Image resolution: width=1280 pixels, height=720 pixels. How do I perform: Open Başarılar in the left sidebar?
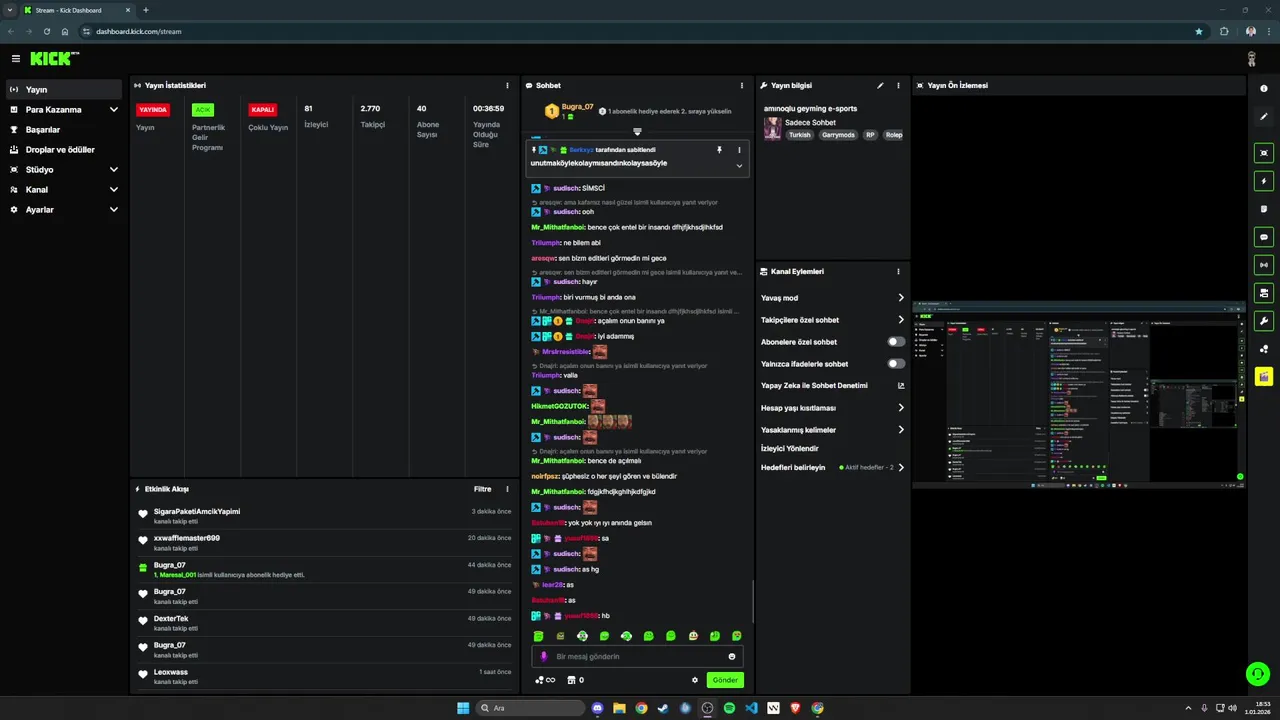[x=64, y=130]
